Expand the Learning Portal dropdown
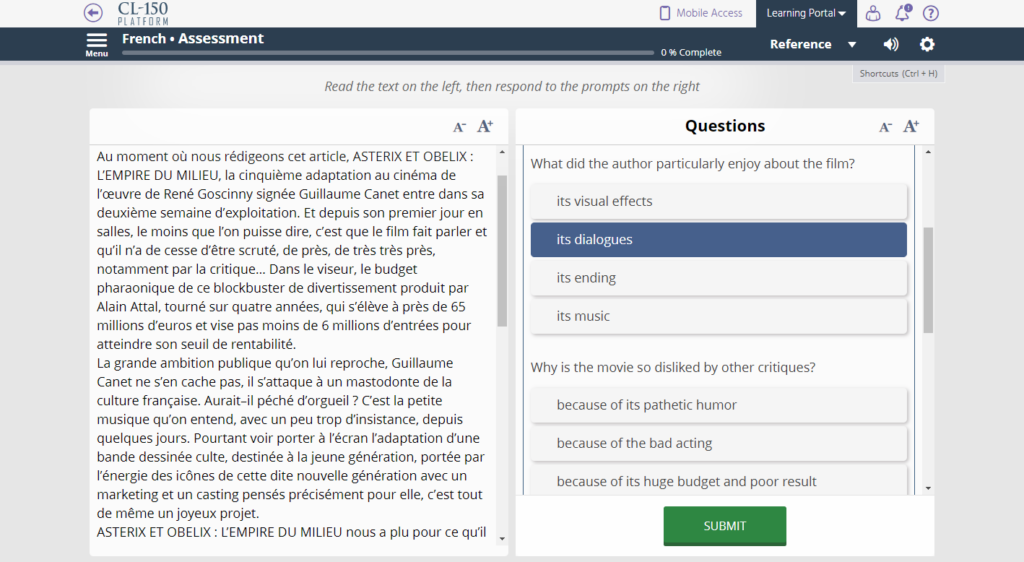This screenshot has width=1024, height=562. pos(806,13)
